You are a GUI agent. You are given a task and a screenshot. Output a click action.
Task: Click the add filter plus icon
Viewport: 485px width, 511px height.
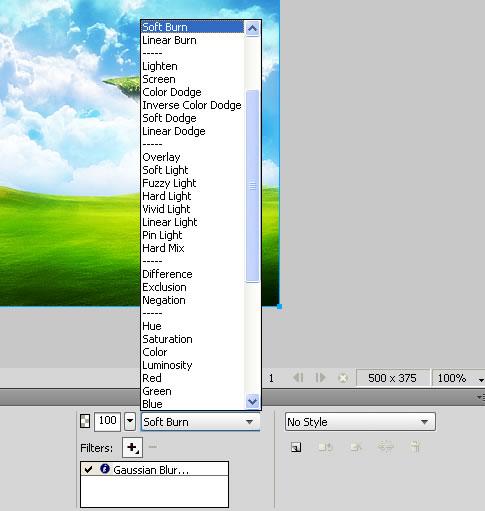(x=132, y=447)
